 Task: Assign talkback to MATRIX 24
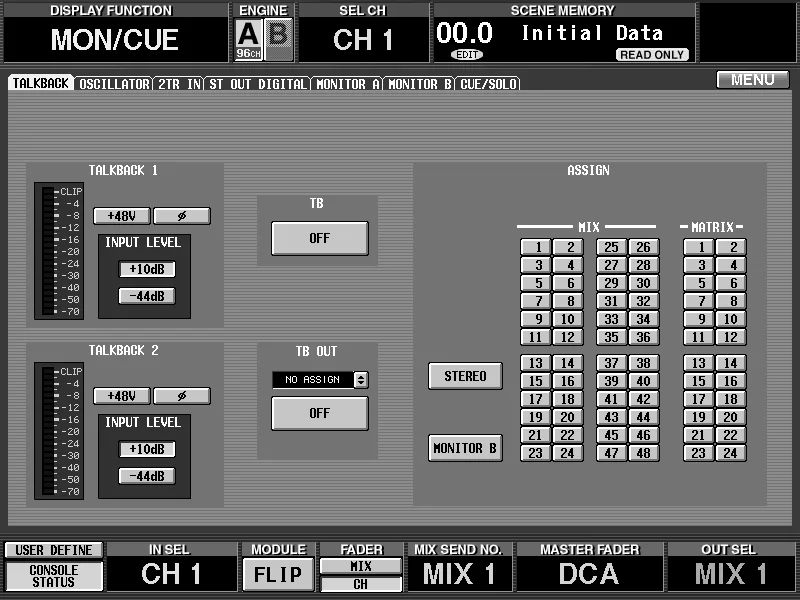point(731,453)
